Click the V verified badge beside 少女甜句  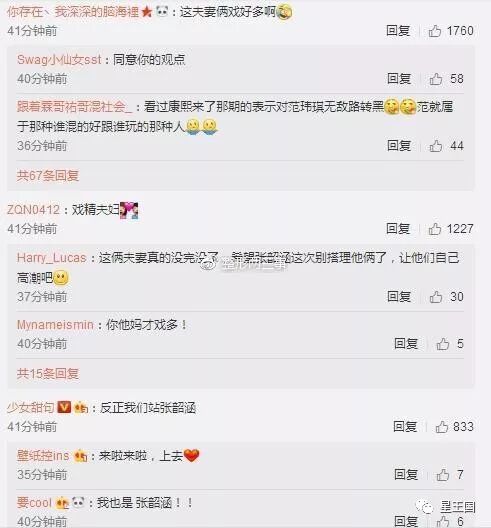click(x=64, y=407)
